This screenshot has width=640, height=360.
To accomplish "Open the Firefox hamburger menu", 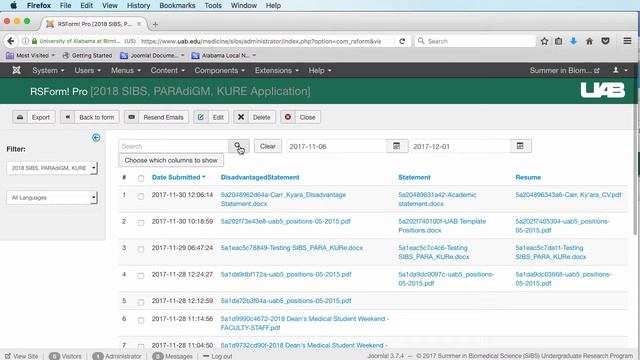I will 627,41.
